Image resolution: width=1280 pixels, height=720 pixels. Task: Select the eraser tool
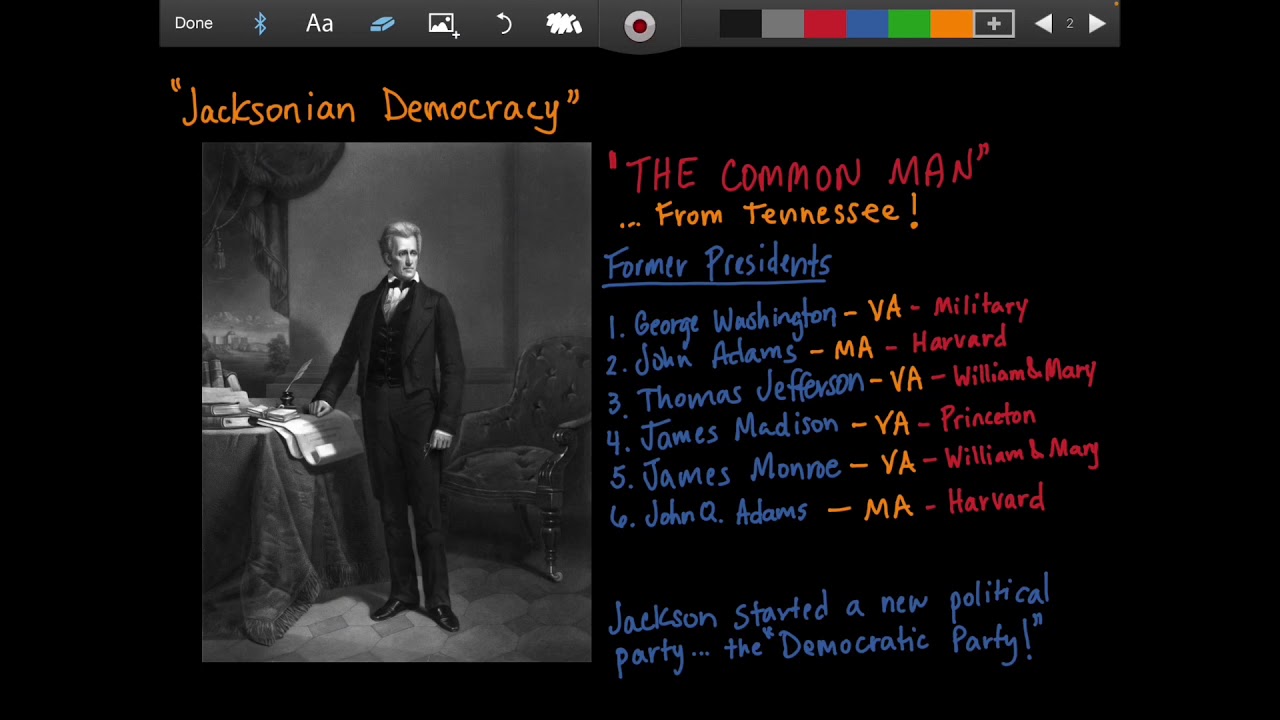(x=382, y=24)
